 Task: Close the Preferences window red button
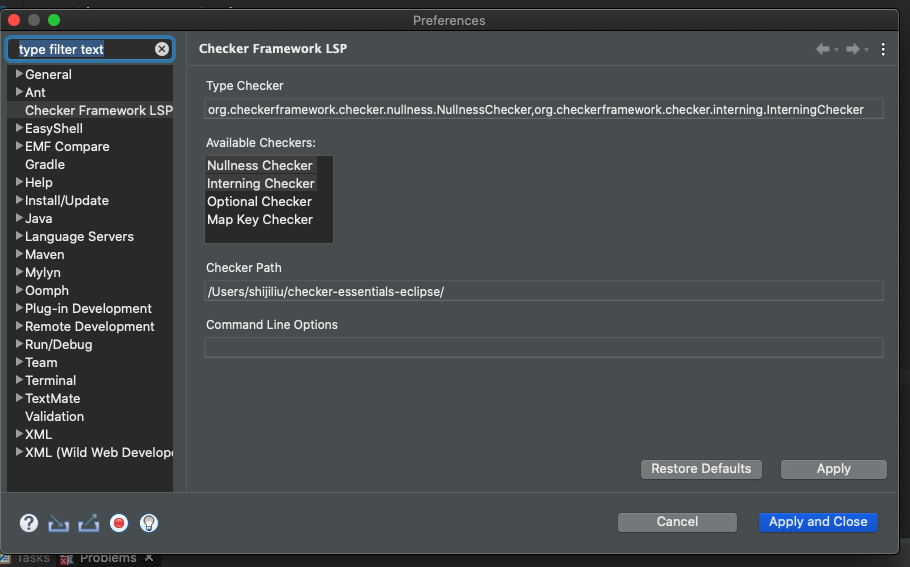(x=14, y=20)
